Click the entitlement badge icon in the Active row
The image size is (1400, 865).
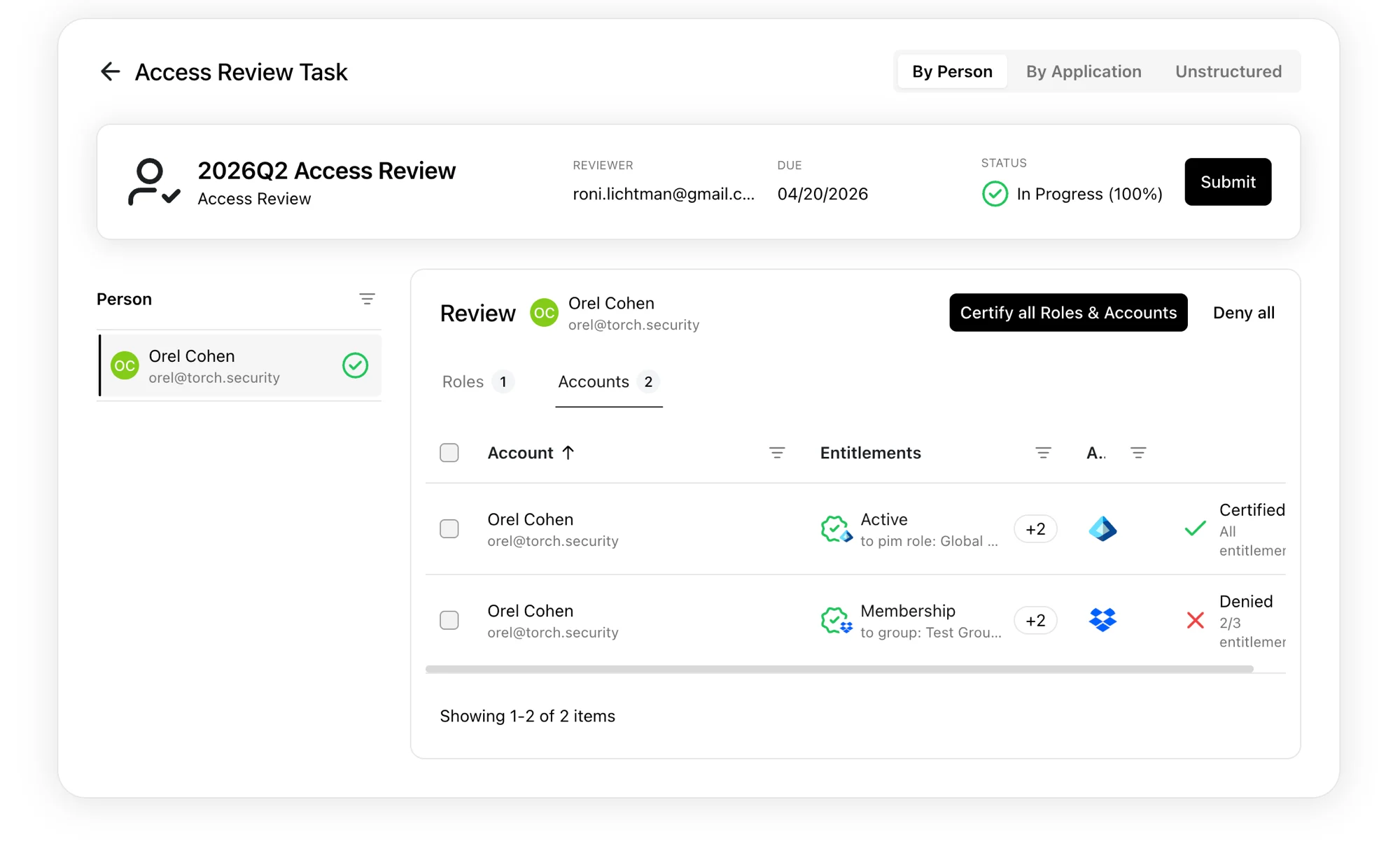click(836, 529)
